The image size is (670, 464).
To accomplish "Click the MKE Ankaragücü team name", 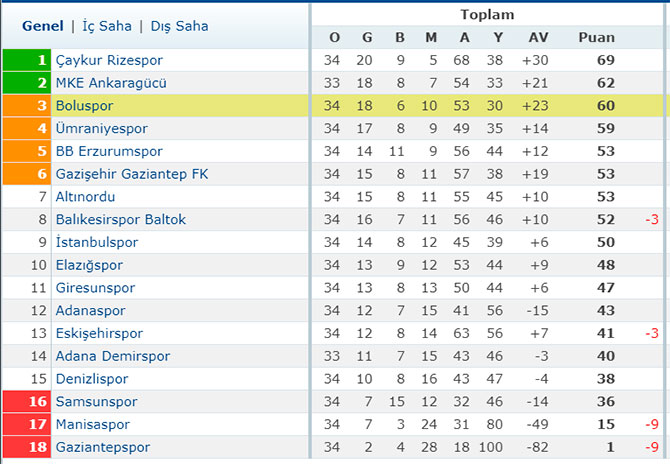I will pyautogui.click(x=111, y=83).
